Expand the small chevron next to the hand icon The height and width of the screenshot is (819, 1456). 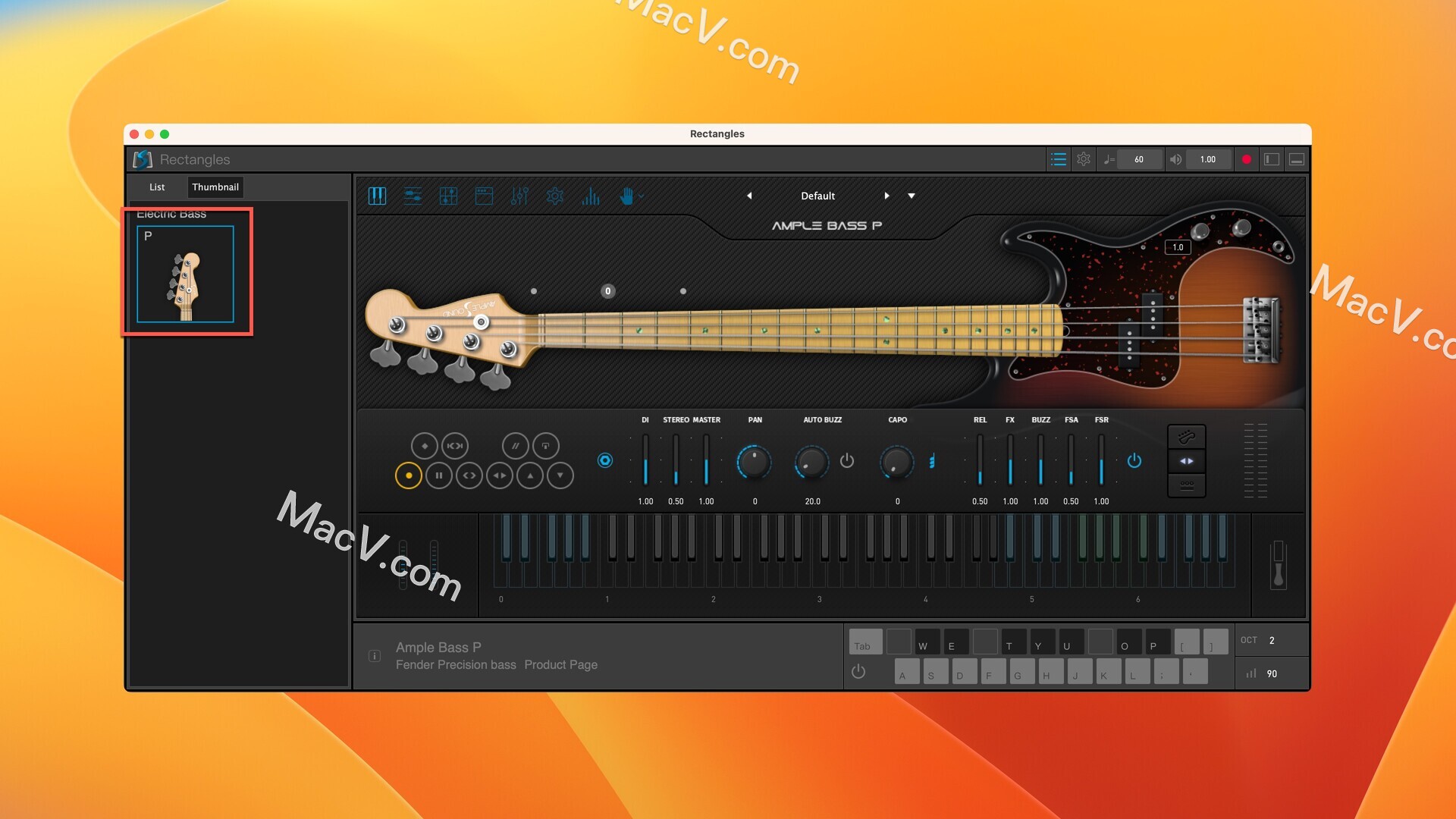coord(642,196)
